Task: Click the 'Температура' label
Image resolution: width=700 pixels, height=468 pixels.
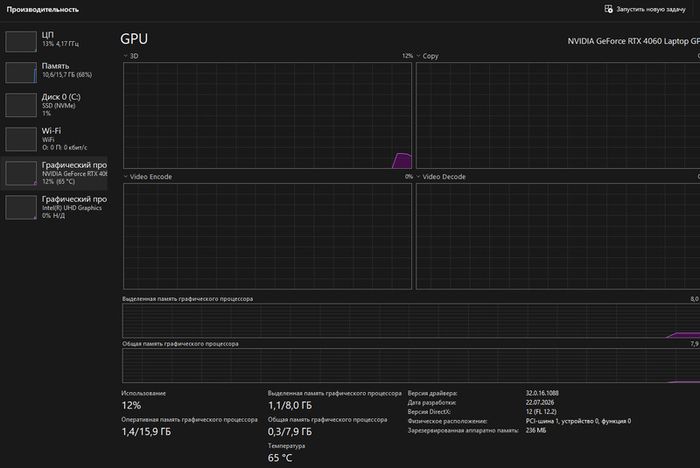Action: coord(286,446)
